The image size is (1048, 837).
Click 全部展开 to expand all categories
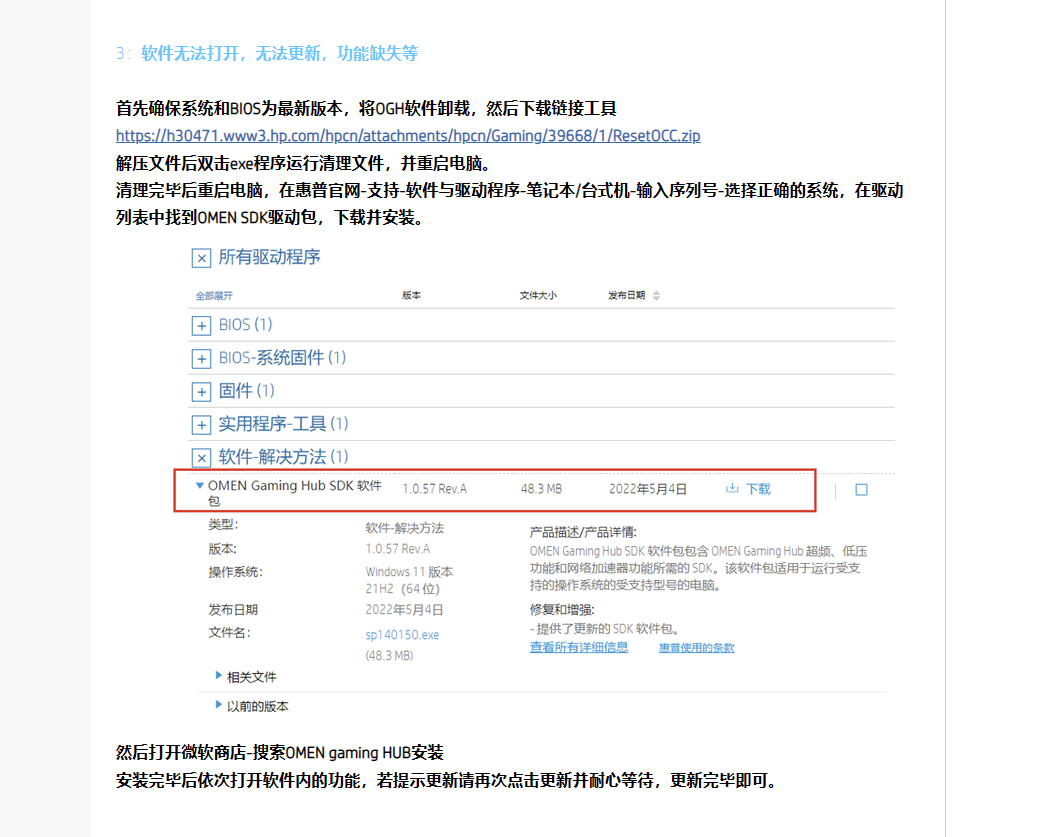tap(214, 296)
